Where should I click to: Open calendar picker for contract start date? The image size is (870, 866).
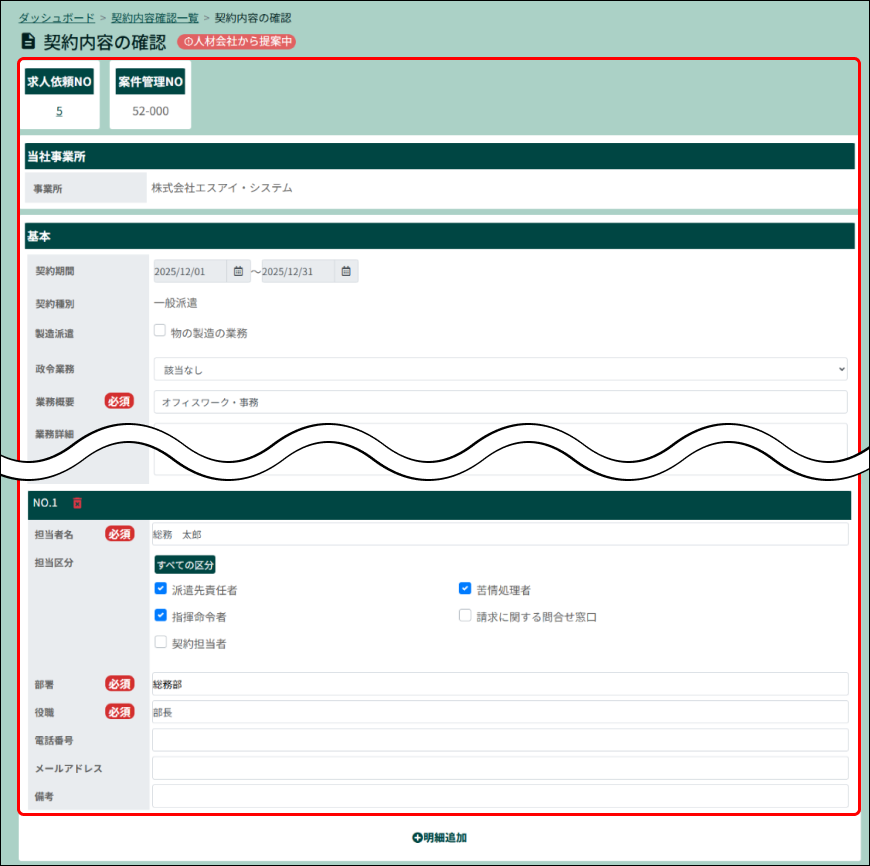(238, 271)
